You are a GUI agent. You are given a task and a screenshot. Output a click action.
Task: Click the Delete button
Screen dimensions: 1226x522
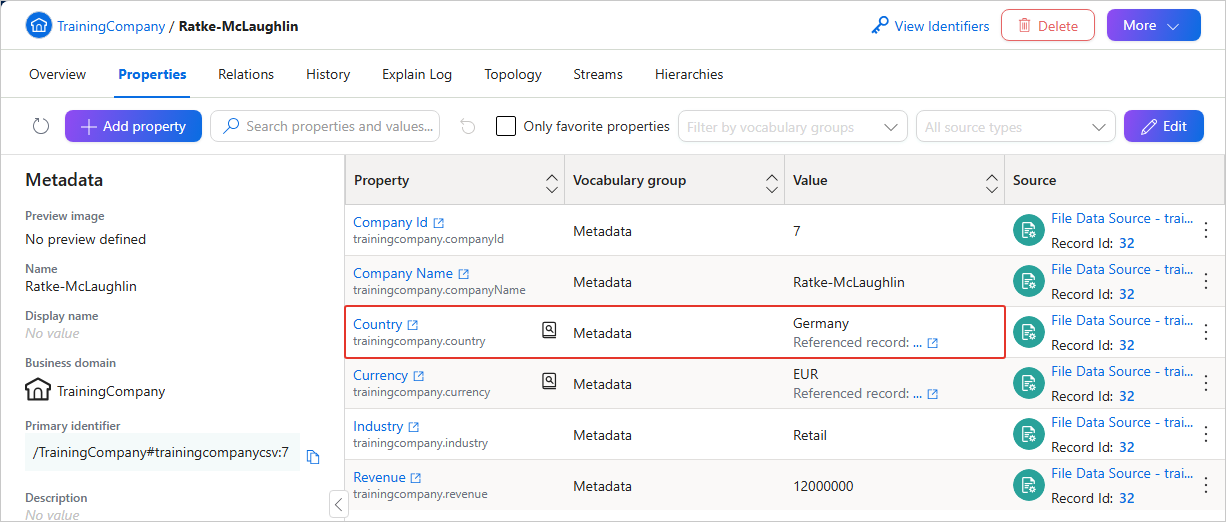(1048, 26)
